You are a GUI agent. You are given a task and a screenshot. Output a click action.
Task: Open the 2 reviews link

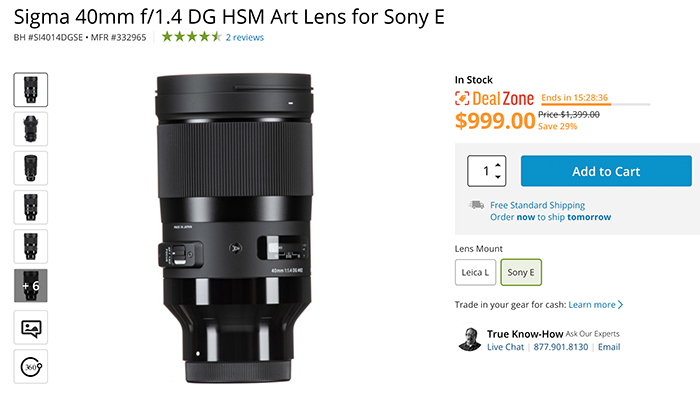pos(245,38)
